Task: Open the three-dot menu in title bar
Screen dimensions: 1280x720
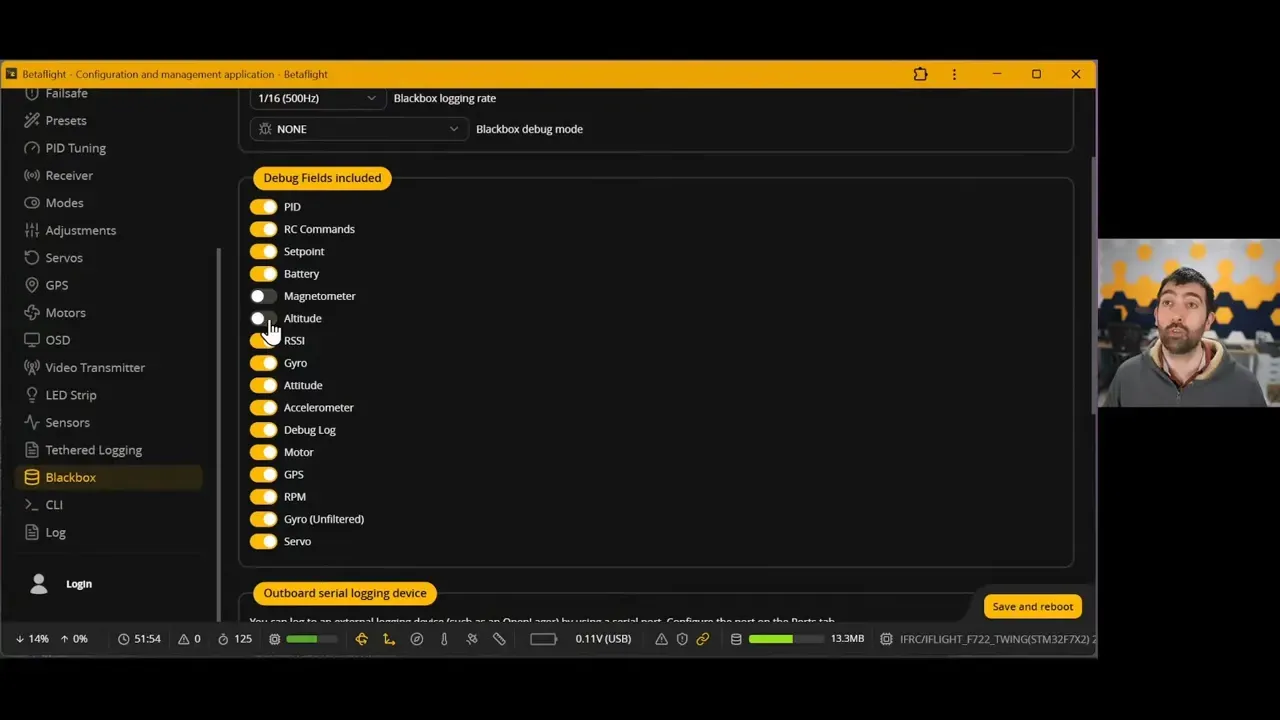Action: coord(954,74)
